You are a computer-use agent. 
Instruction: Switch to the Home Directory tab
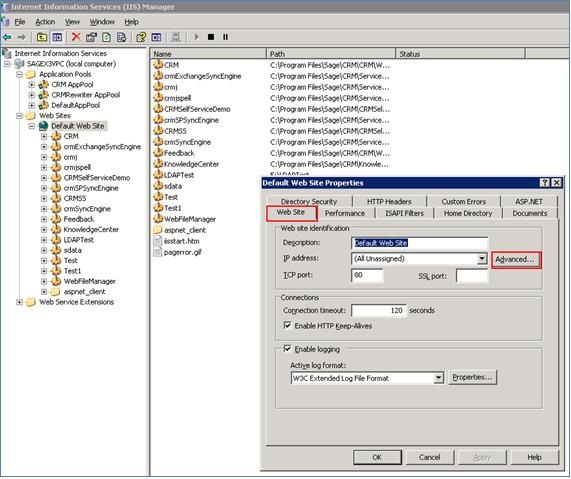(468, 213)
